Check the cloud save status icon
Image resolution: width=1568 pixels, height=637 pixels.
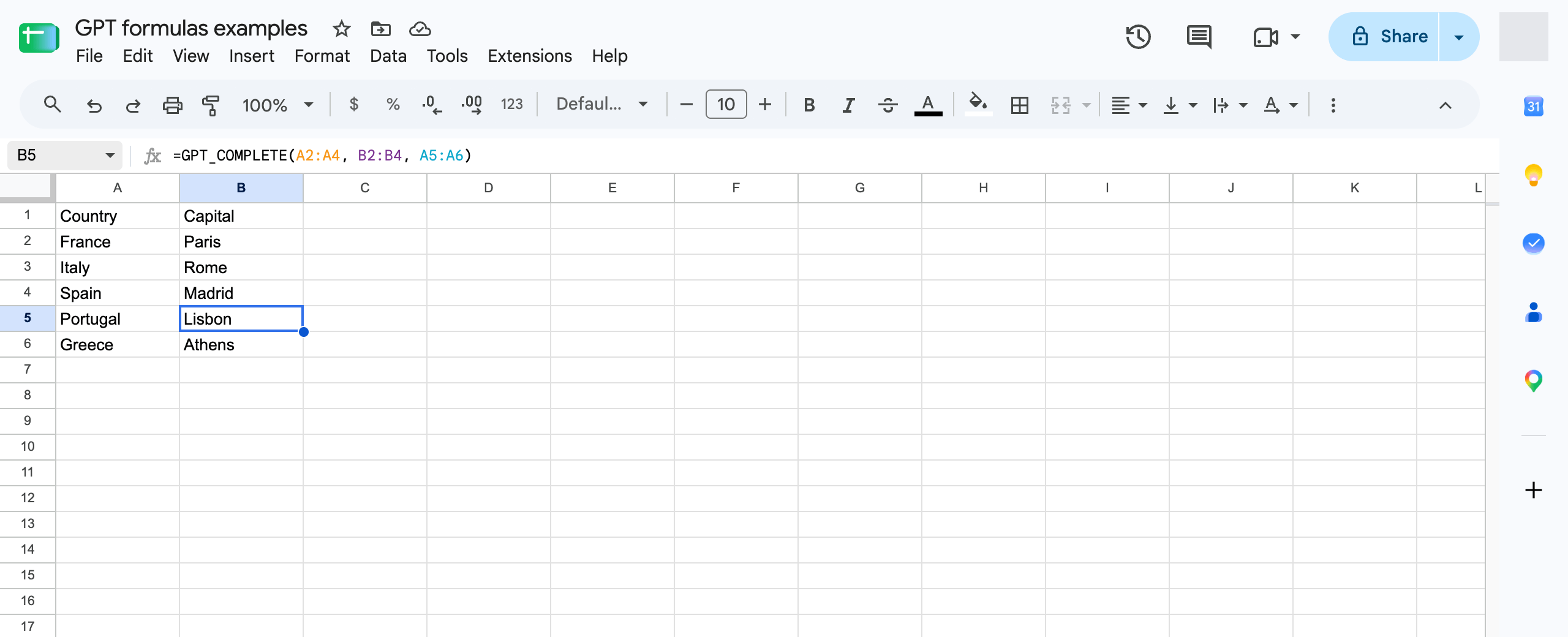[x=420, y=29]
